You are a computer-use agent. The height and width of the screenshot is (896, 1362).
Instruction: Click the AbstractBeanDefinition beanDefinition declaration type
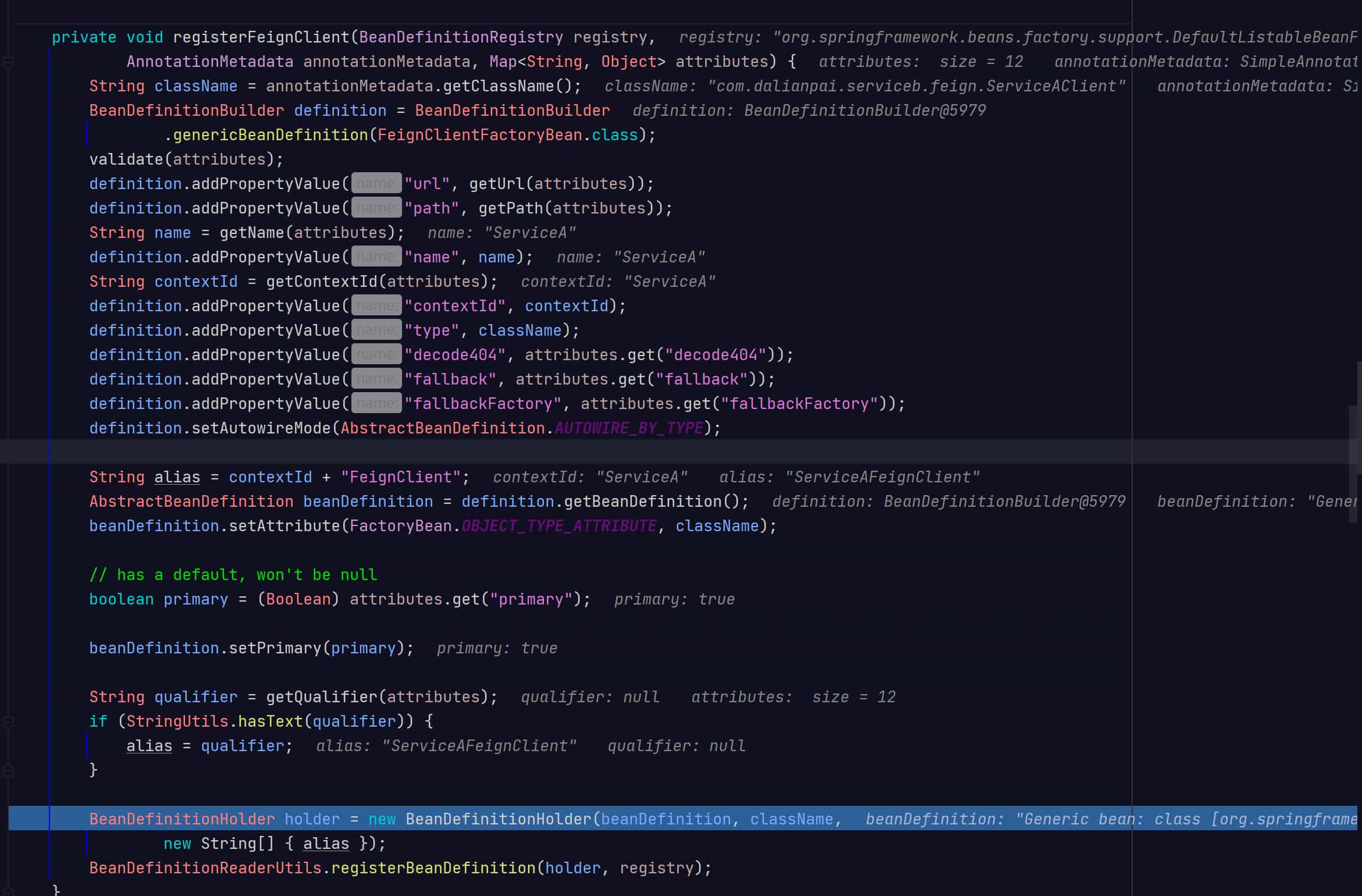[x=191, y=502]
